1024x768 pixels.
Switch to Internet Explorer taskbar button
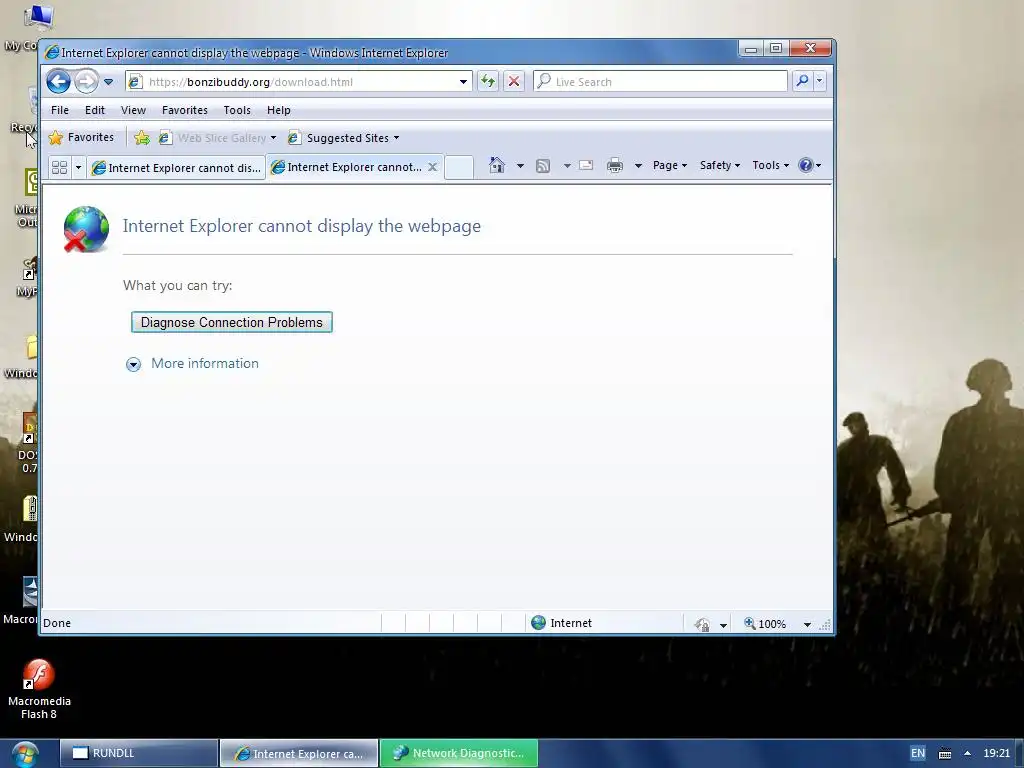click(x=299, y=753)
